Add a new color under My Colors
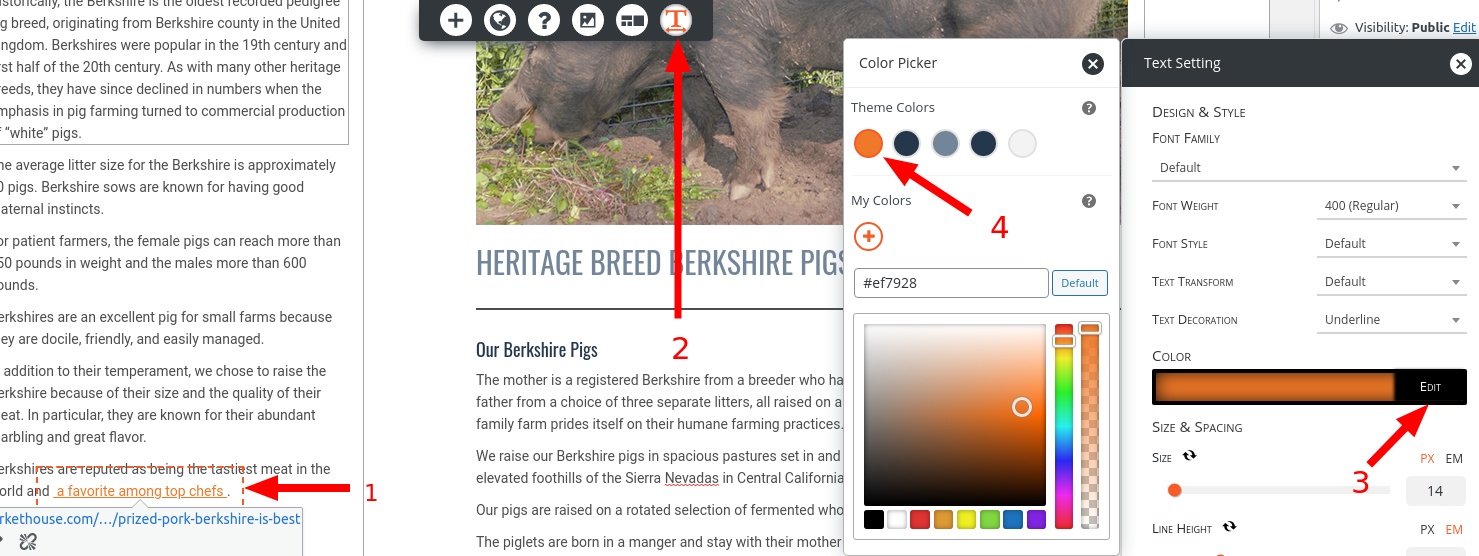Viewport: 1479px width, 556px height. 868,237
